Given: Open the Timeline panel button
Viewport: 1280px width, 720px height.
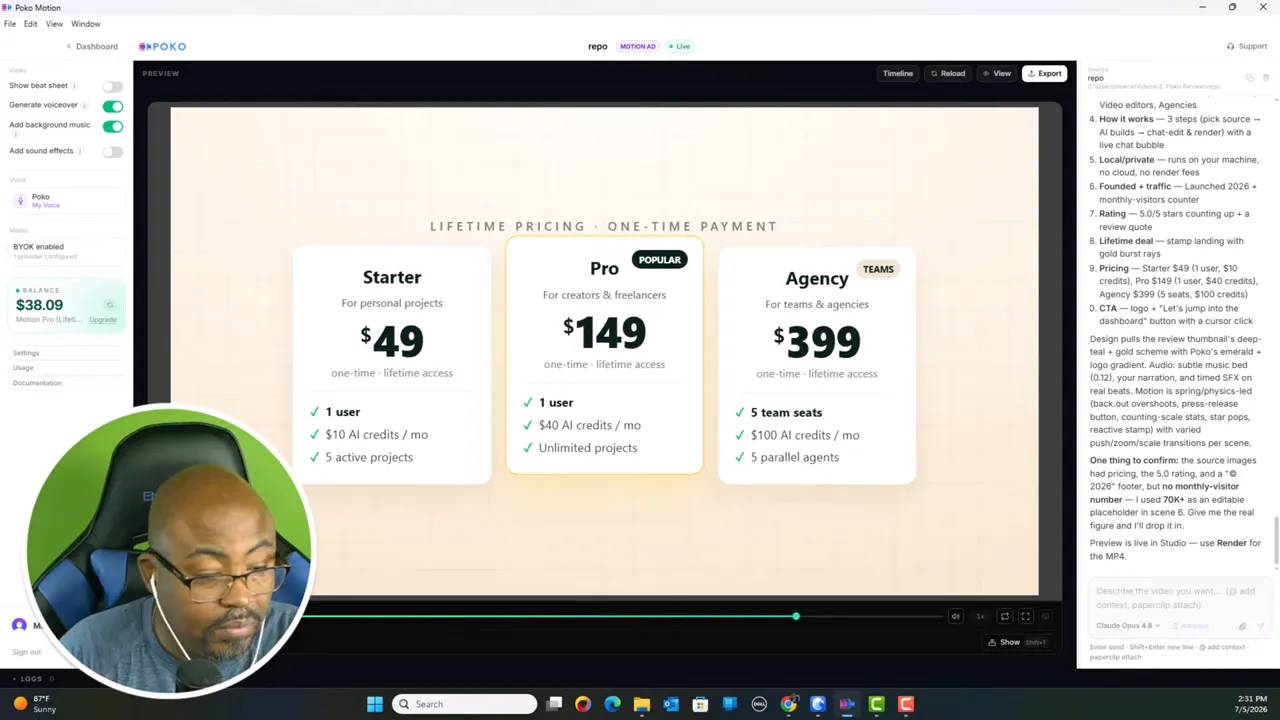Looking at the screenshot, I should tap(898, 73).
